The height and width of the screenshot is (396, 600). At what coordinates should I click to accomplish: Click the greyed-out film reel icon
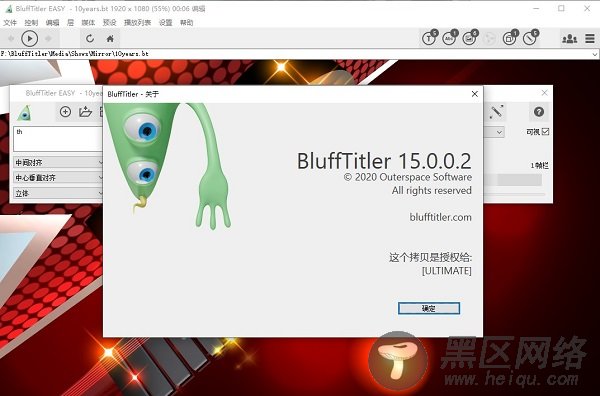(x=489, y=38)
